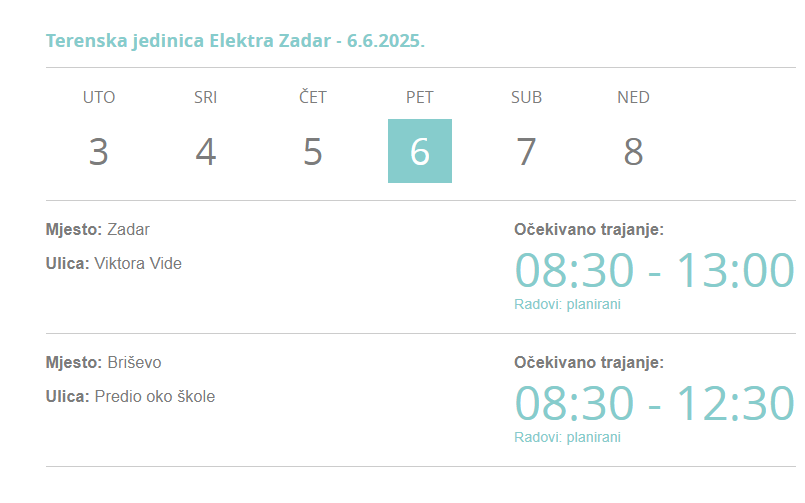This screenshot has height=503, width=805.
Task: Click the UTO weekday label
Action: pos(98,97)
